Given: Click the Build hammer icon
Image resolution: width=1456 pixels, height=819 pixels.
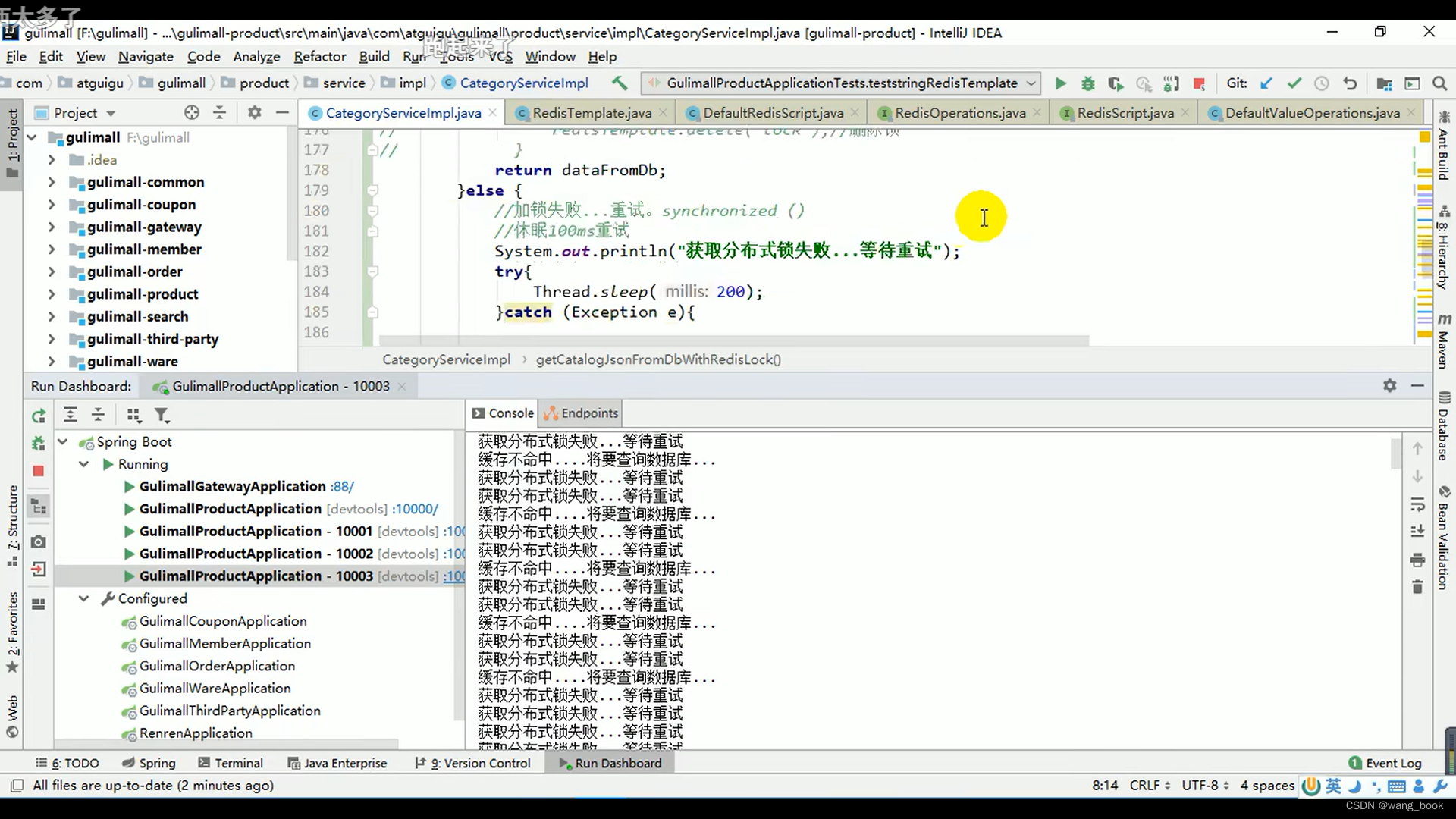Looking at the screenshot, I should [x=620, y=83].
